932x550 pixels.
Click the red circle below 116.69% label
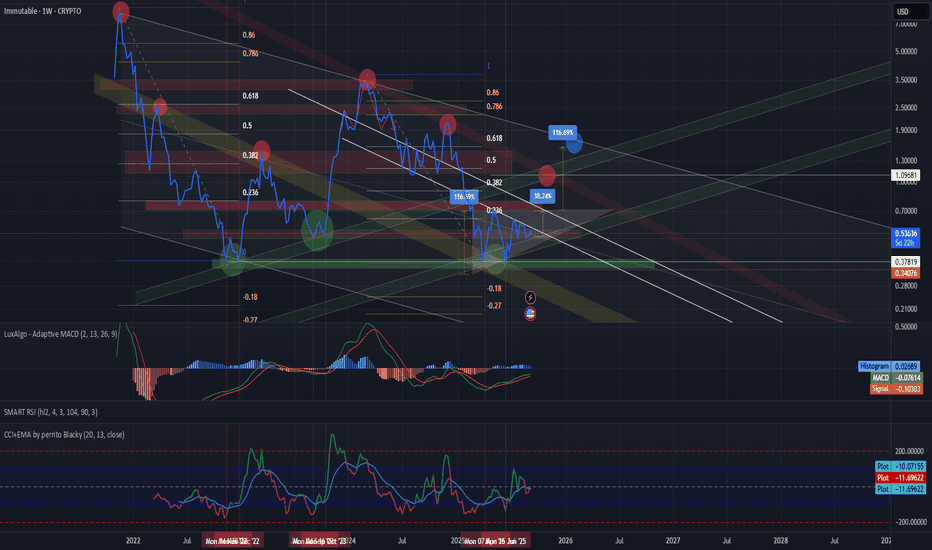click(547, 175)
